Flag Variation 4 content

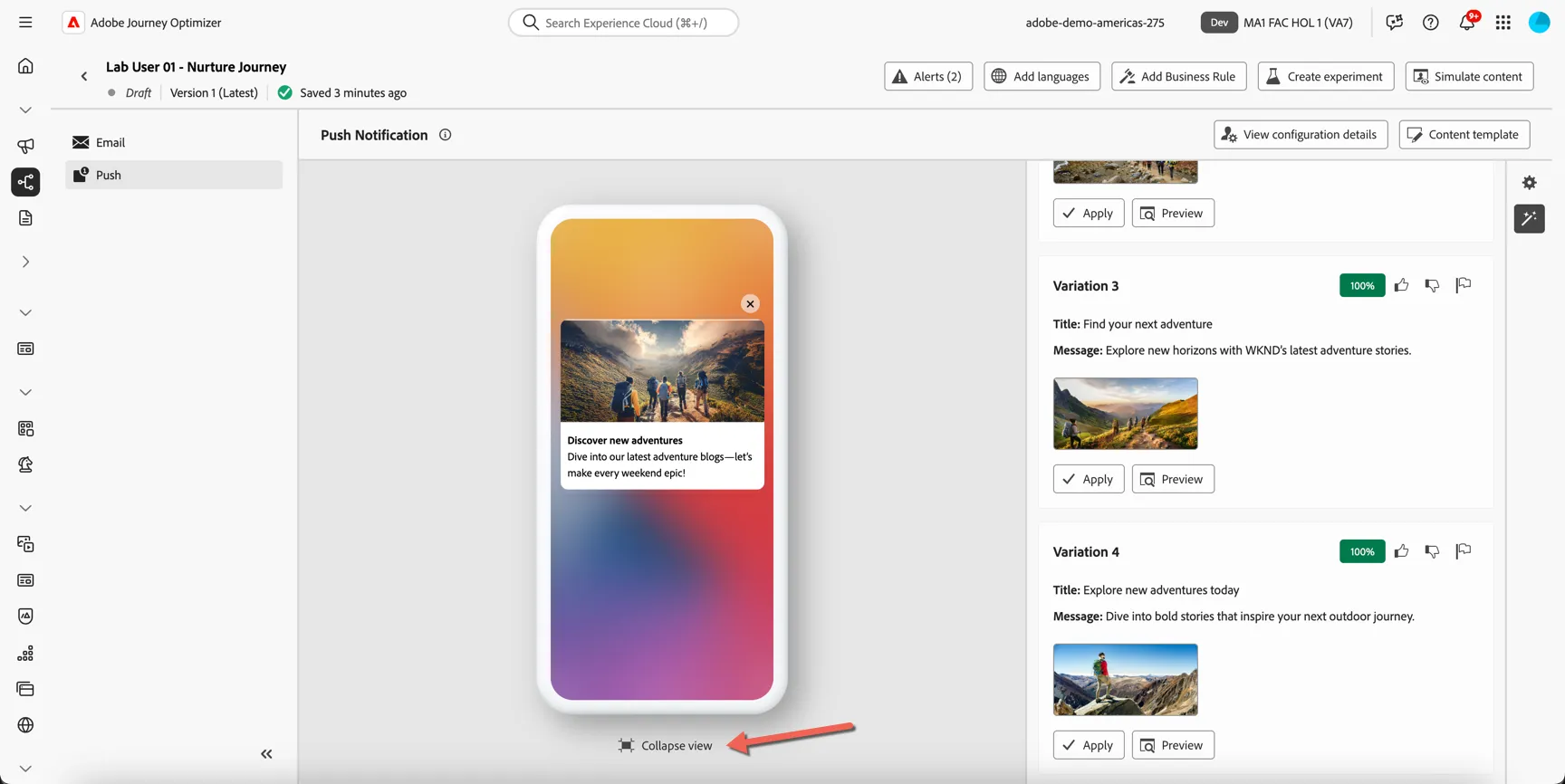(x=1464, y=551)
